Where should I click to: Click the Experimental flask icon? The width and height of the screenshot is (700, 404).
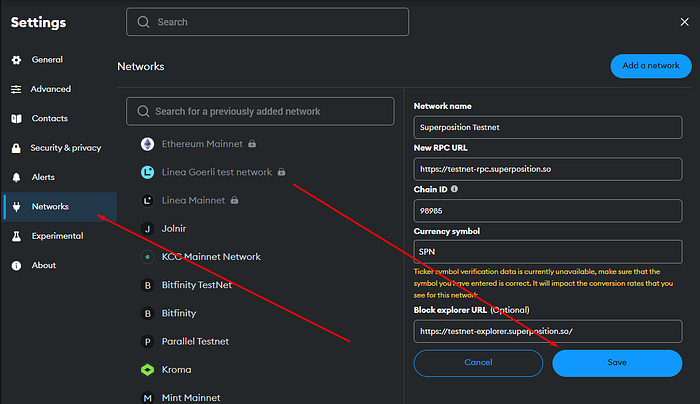pos(16,236)
